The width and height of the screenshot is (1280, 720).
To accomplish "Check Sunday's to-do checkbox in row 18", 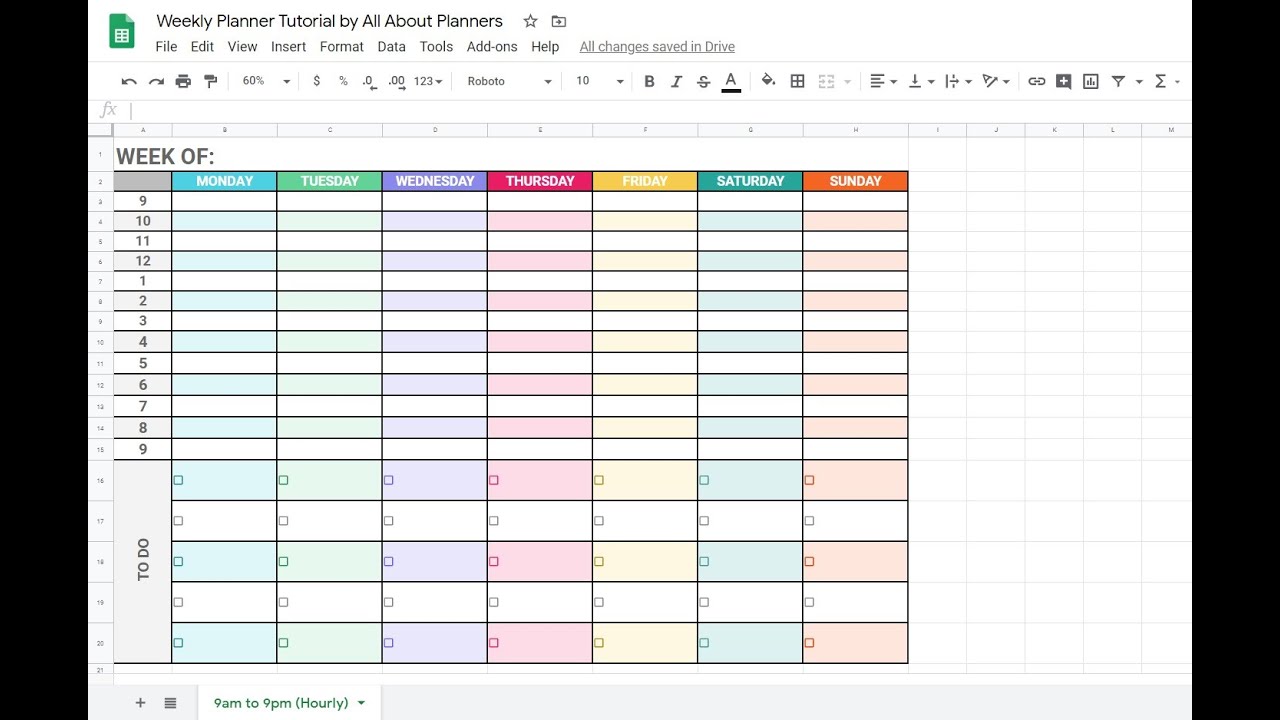I will 809,562.
